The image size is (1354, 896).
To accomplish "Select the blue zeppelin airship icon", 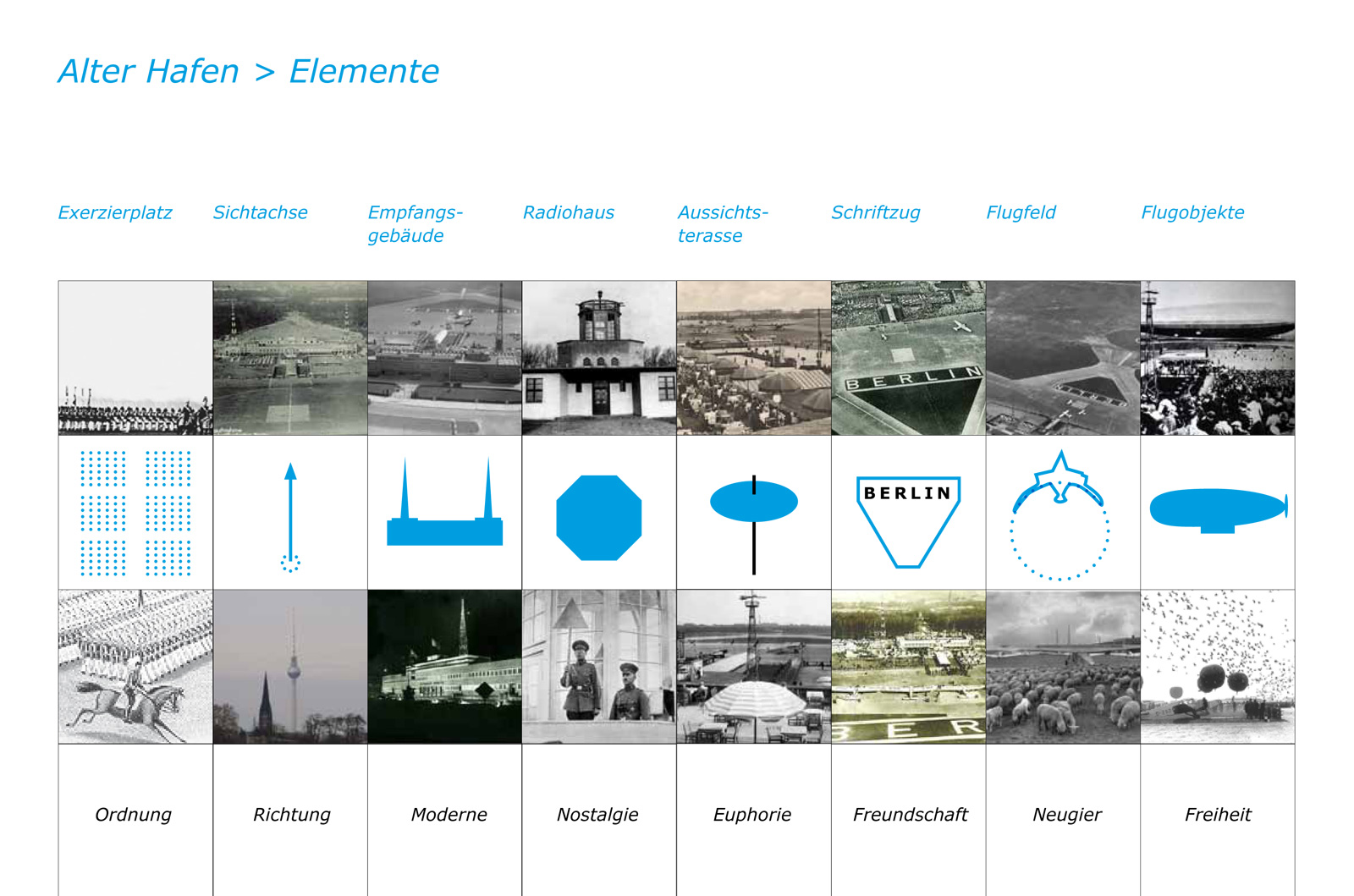I will point(1217,509).
